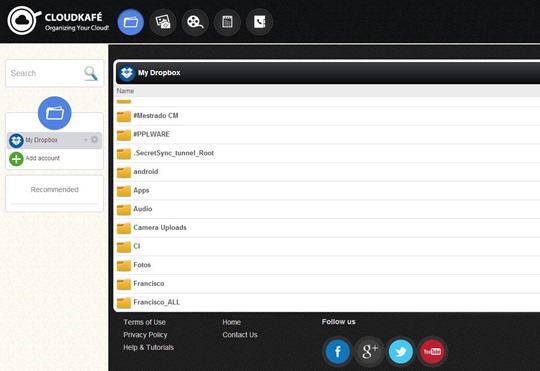Expand the My Dropbox account dropdown arrow
This screenshot has width=540, height=371.
tap(85, 140)
